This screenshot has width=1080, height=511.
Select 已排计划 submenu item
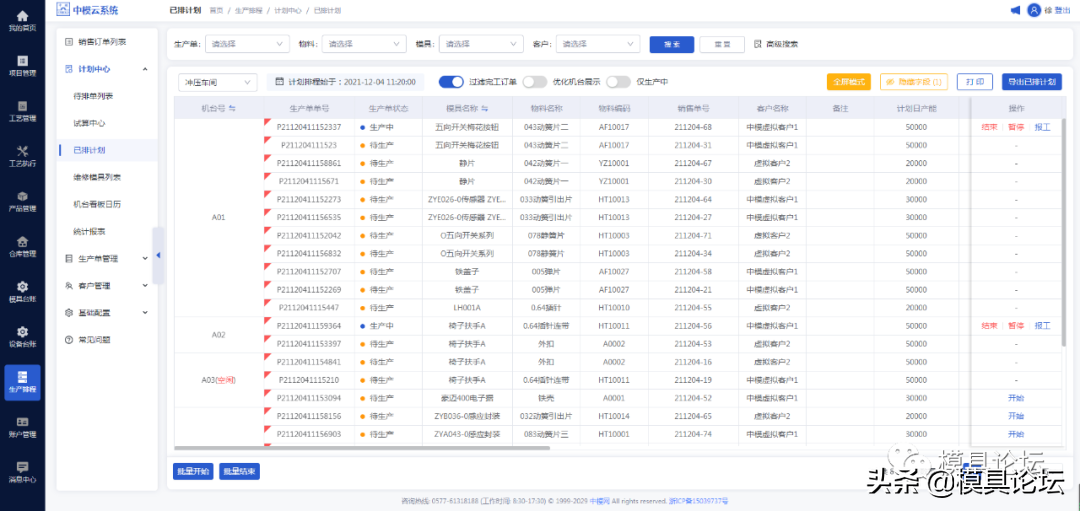pyautogui.click(x=107, y=150)
